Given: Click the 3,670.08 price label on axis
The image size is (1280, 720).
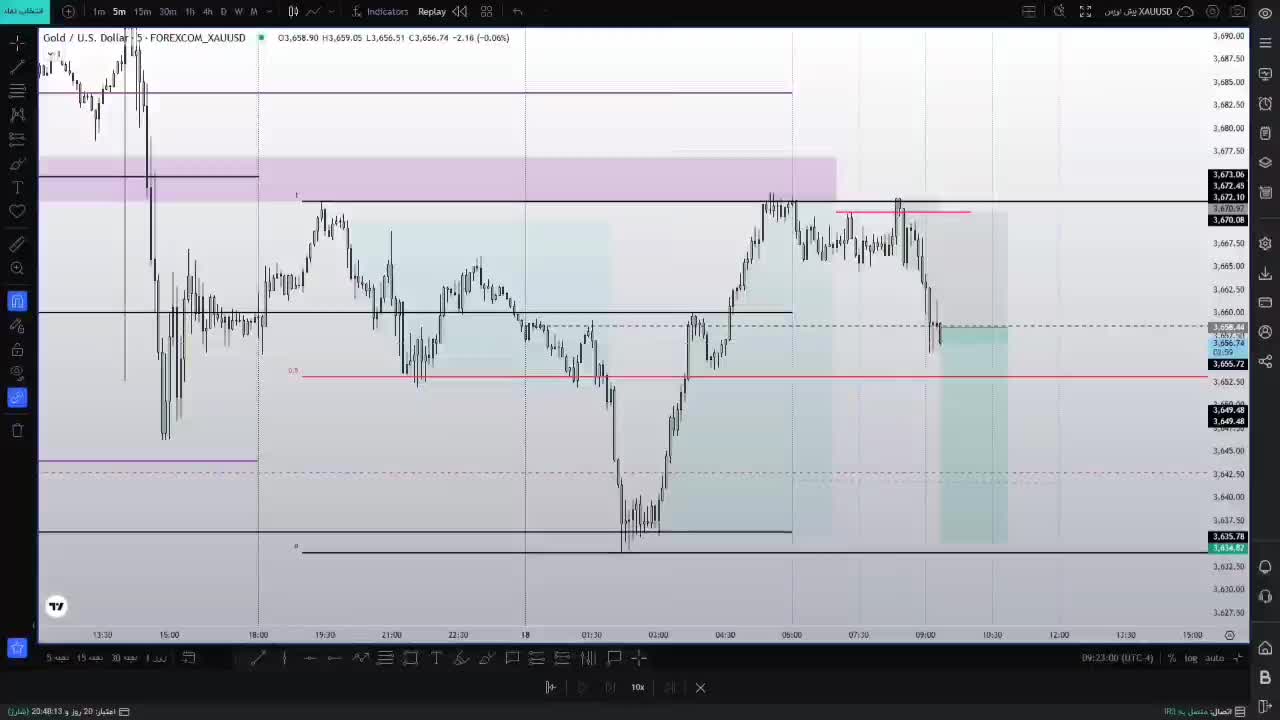Looking at the screenshot, I should [1227, 220].
